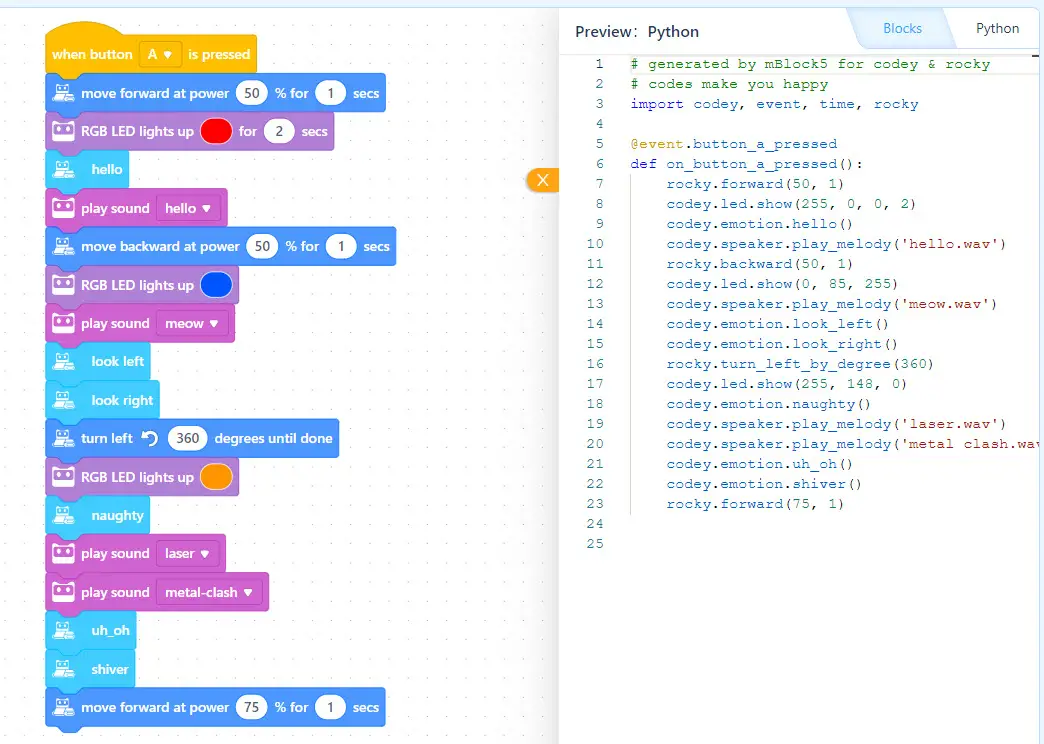This screenshot has height=744, width=1044.
Task: Click the Codey face icon on 'play sound laser'
Action: coord(63,554)
